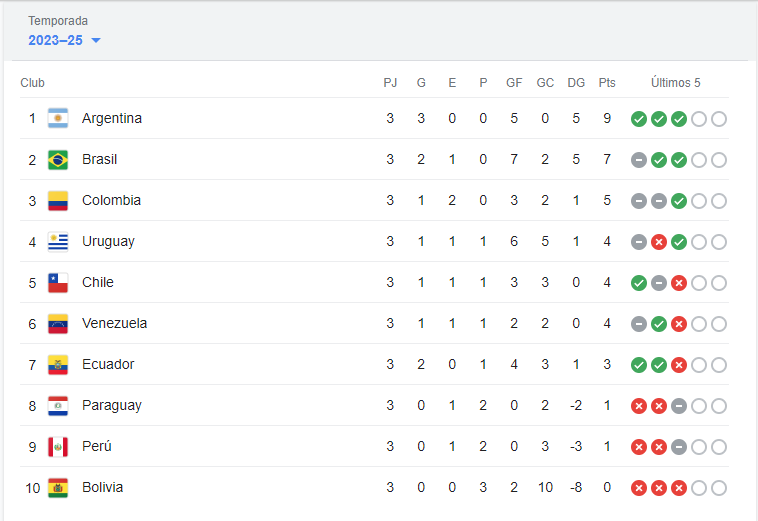Click the Ecuador flag icon
Image resolution: width=758 pixels, height=521 pixels.
[x=58, y=365]
